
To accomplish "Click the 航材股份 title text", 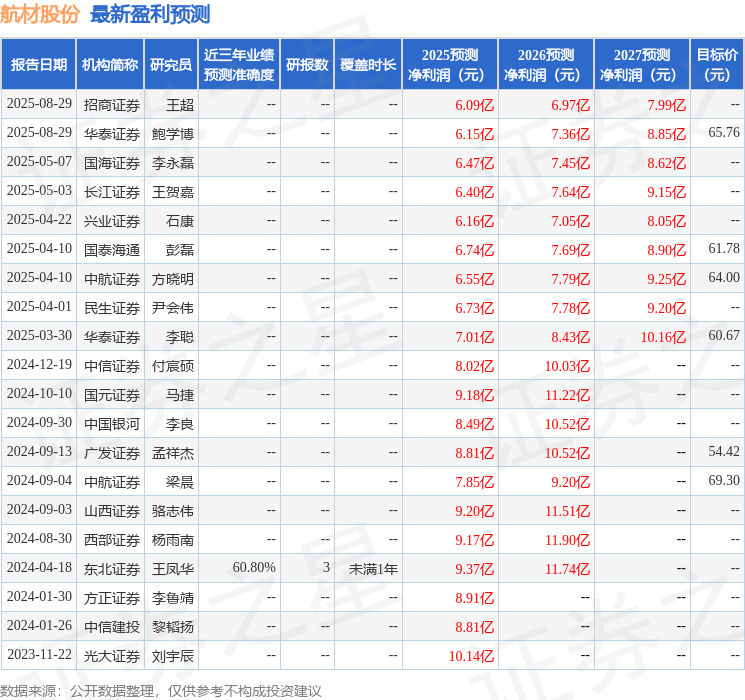I will [39, 14].
